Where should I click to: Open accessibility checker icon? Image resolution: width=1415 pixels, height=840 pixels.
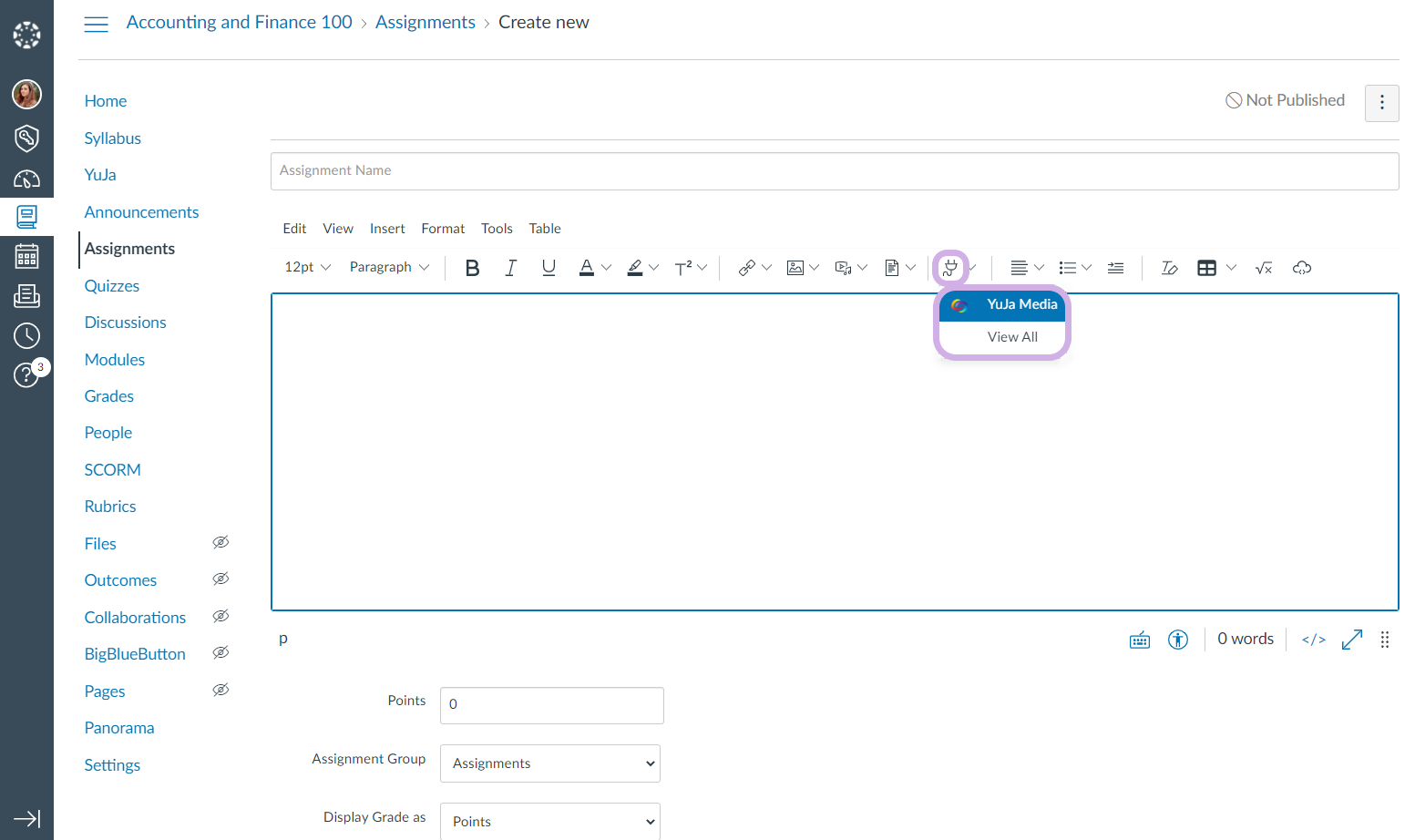point(1178,640)
